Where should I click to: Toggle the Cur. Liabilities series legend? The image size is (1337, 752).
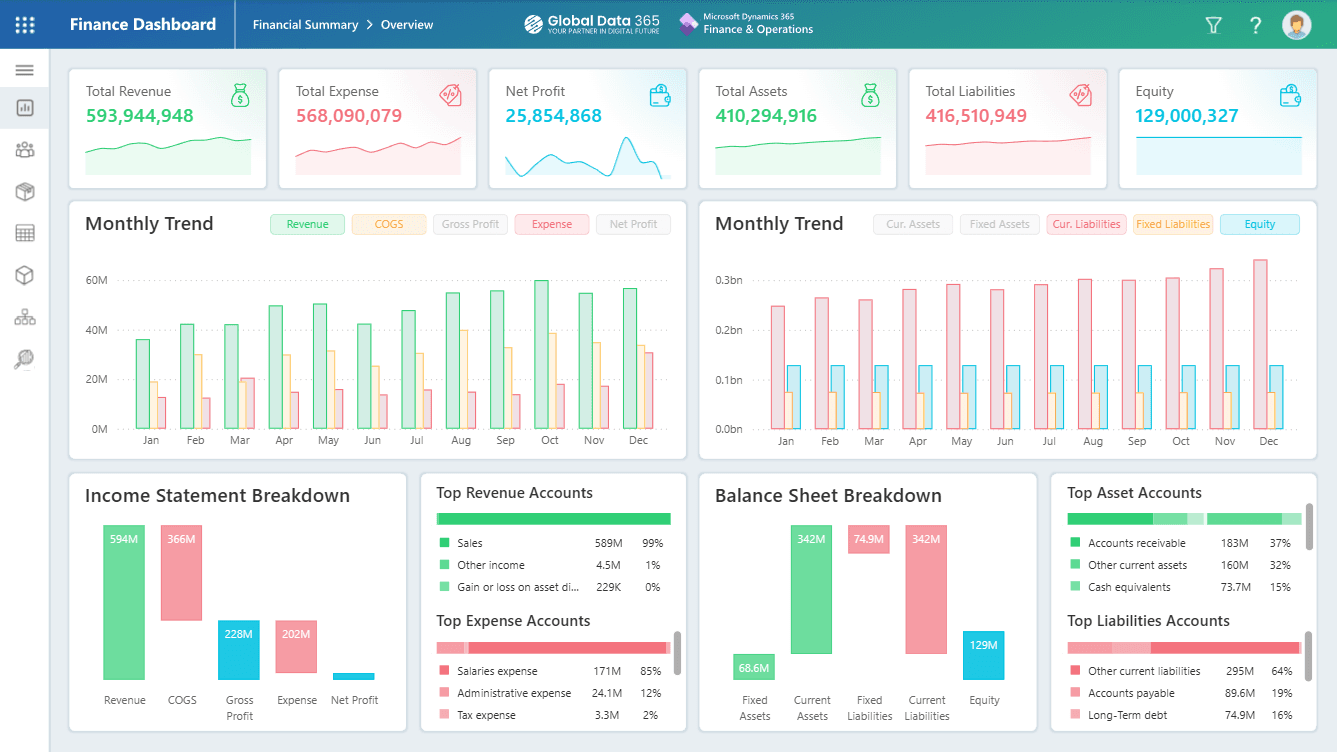[1087, 225]
